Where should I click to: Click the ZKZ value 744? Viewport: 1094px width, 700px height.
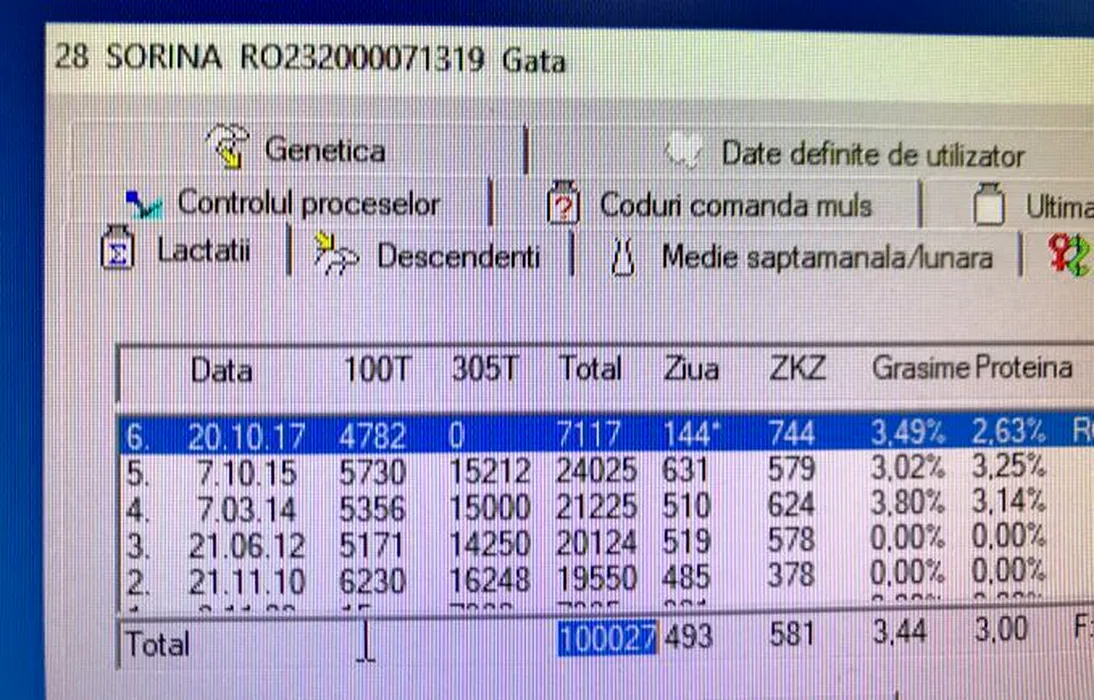pos(791,433)
